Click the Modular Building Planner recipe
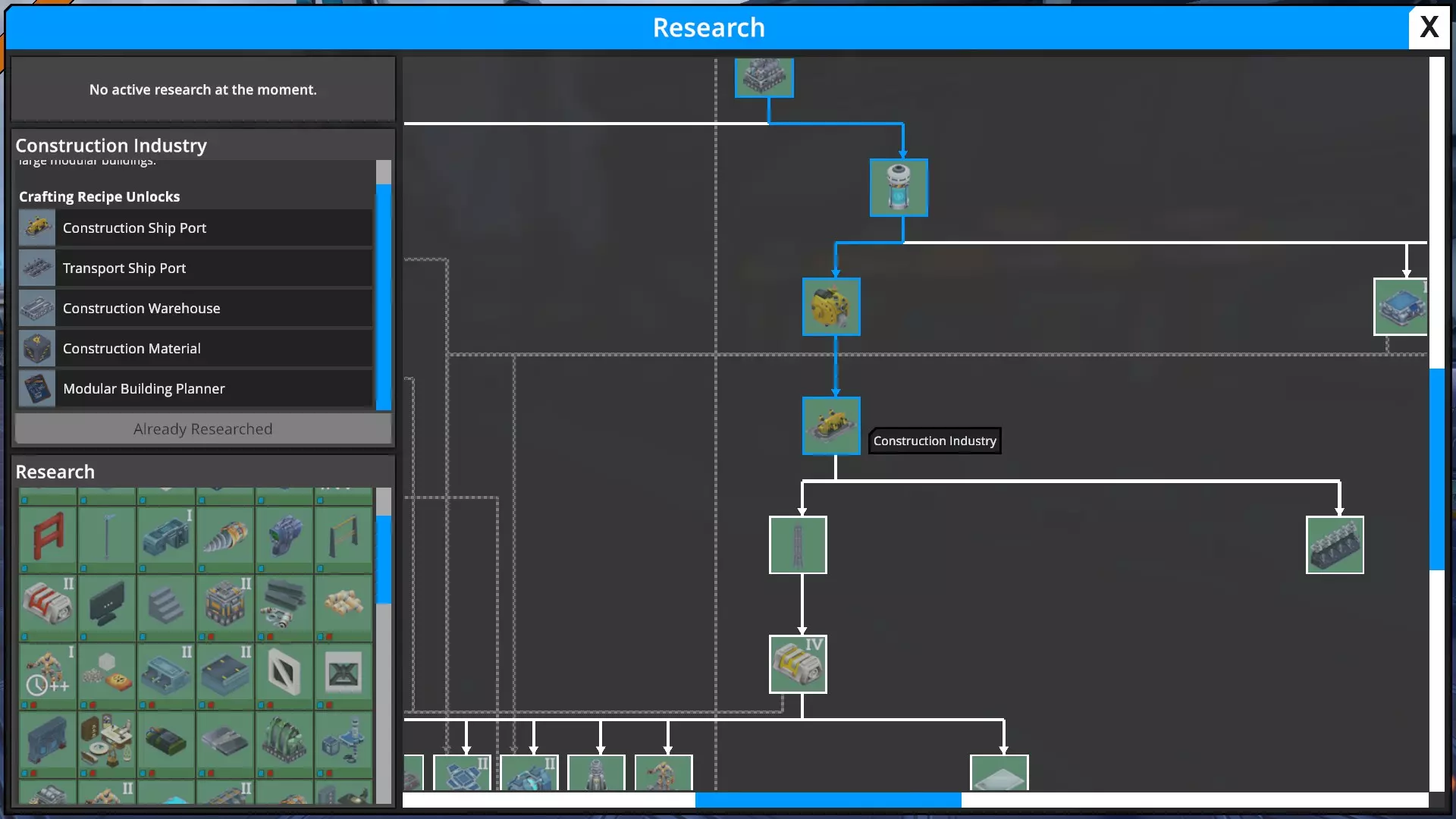This screenshot has width=1456, height=819. pos(196,388)
